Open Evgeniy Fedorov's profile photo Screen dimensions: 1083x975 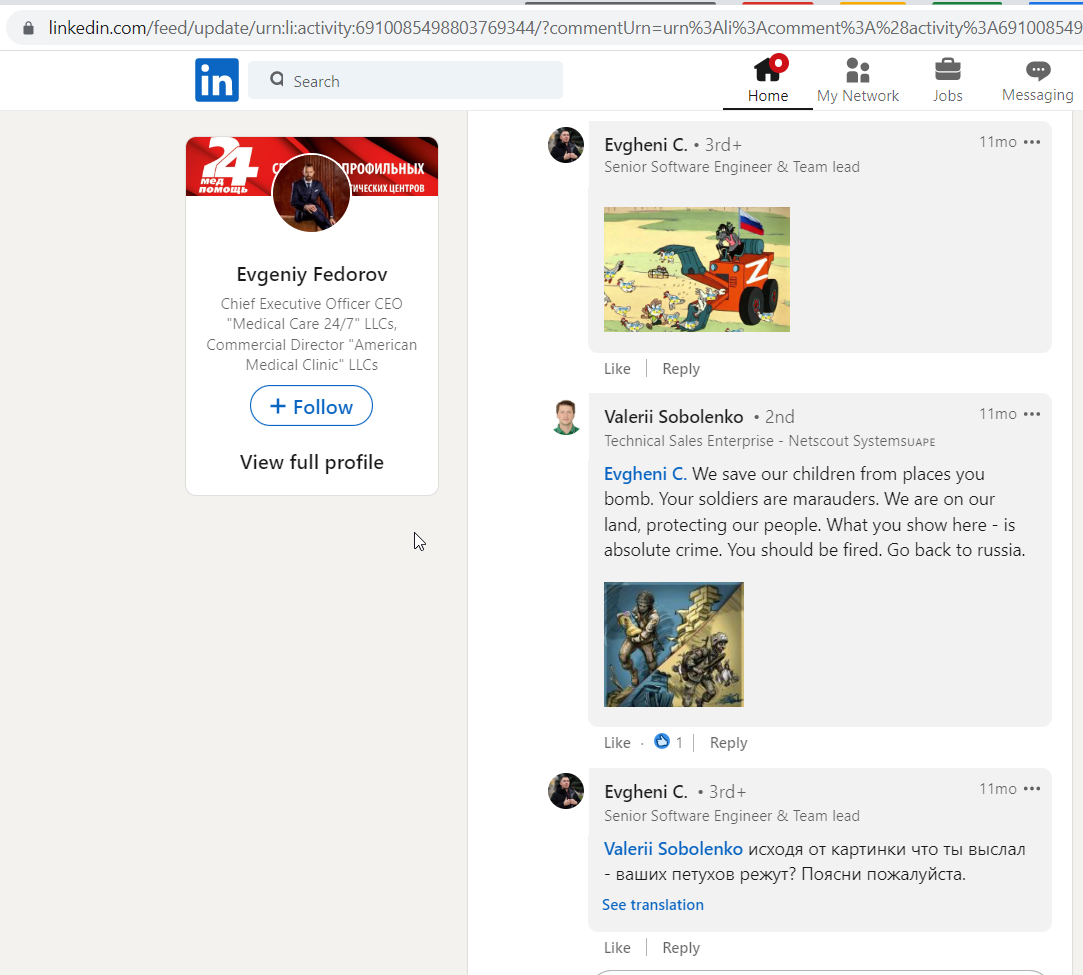point(312,193)
